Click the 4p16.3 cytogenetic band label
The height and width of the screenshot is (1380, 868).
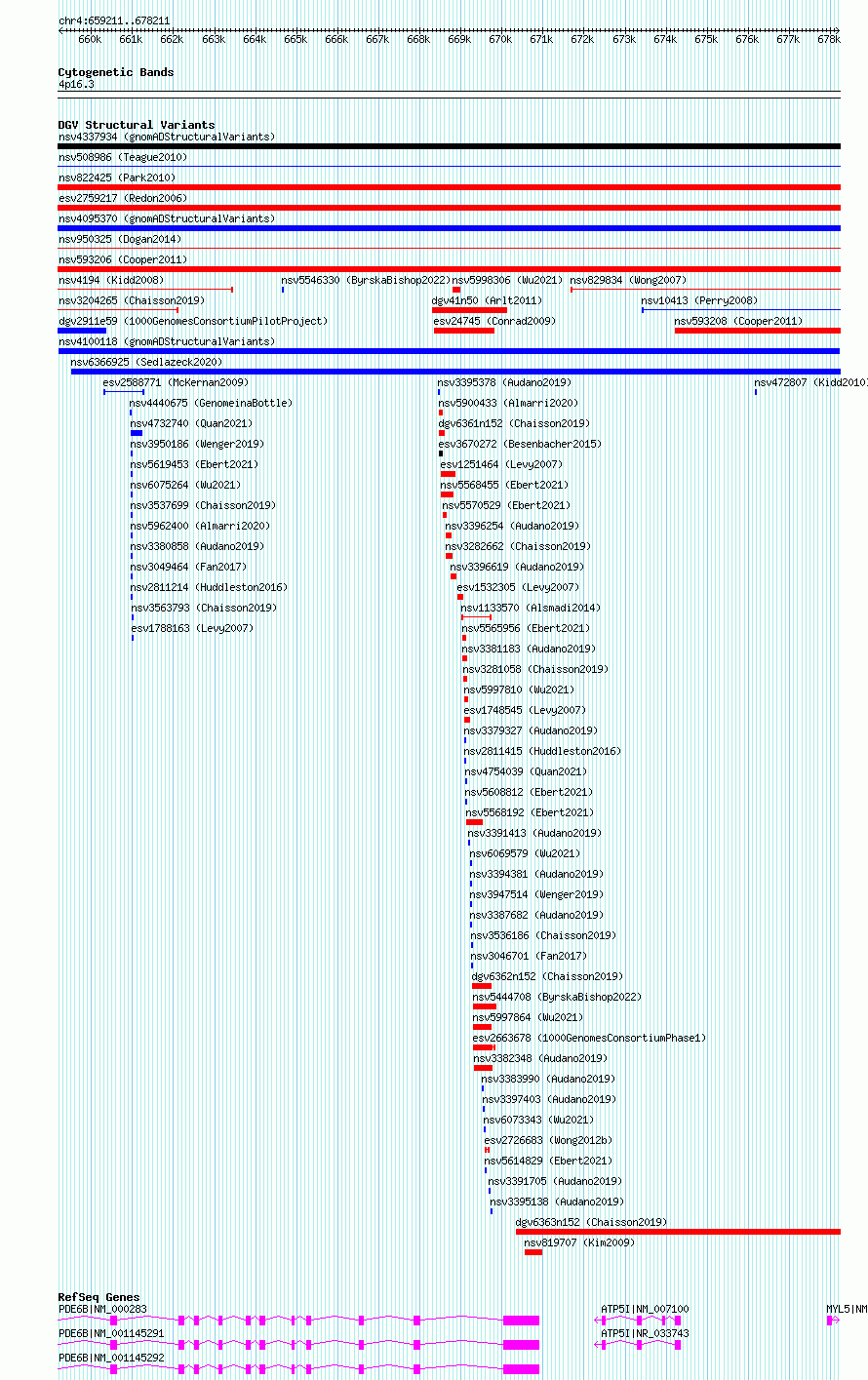(76, 85)
